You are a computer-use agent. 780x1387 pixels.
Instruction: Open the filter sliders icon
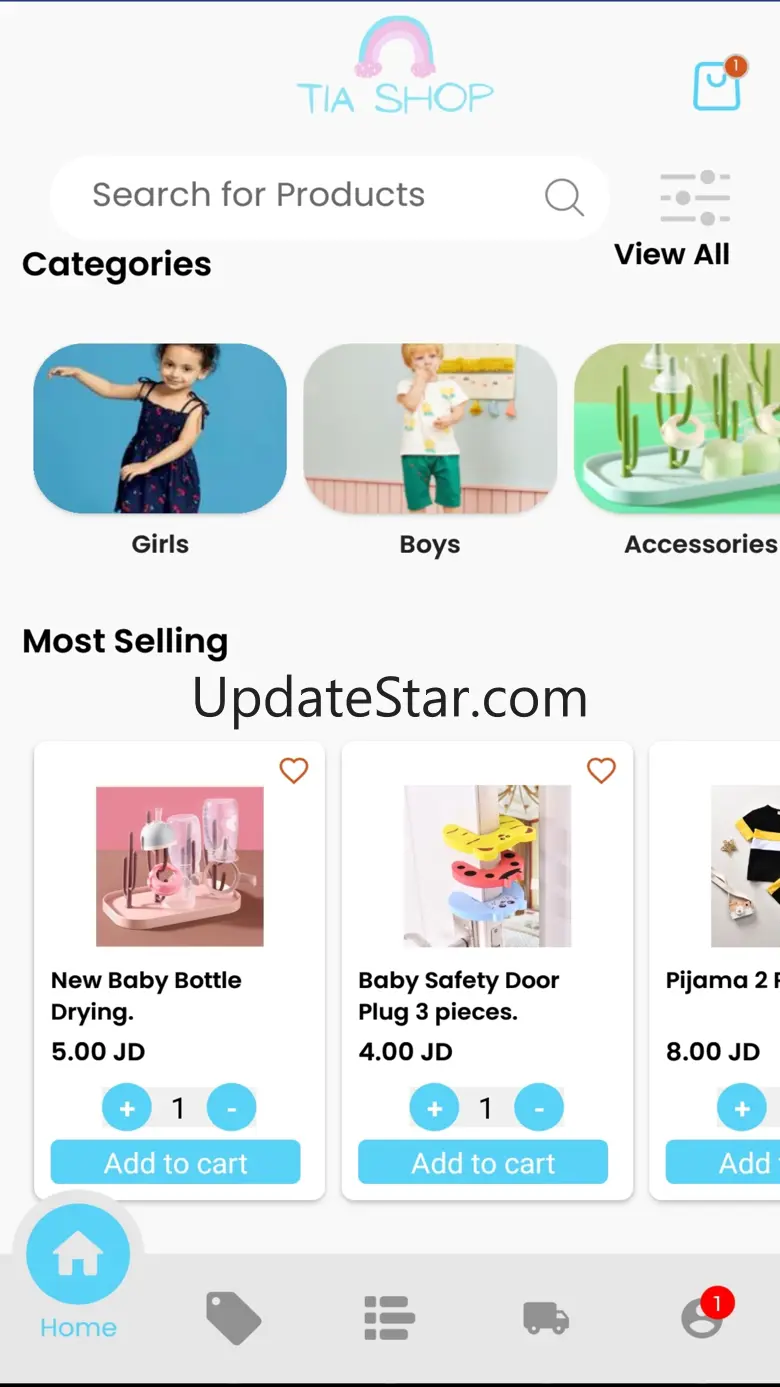pyautogui.click(x=695, y=198)
